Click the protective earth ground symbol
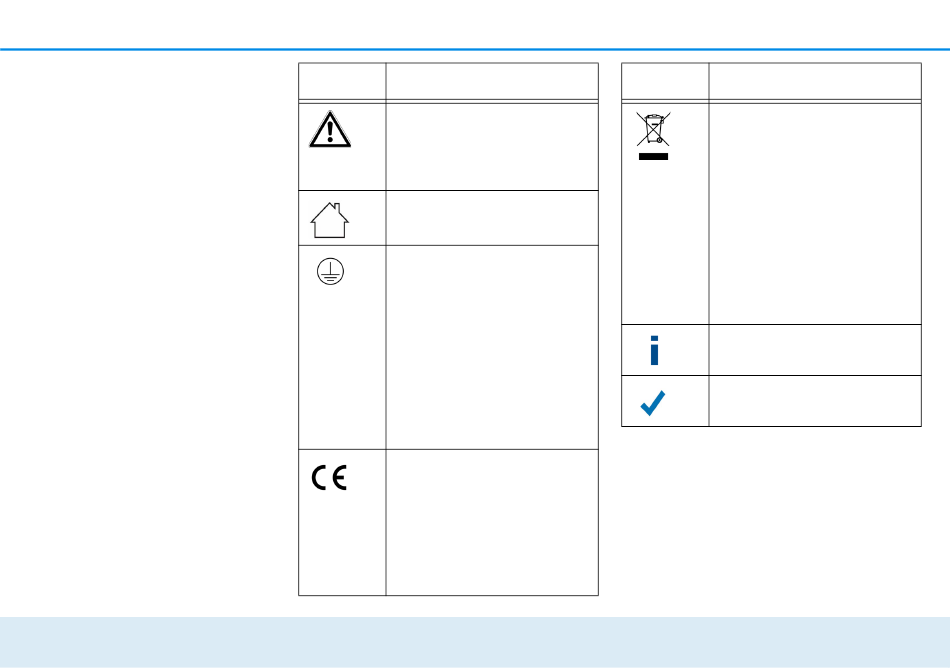Image resolution: width=950 pixels, height=668 pixels. pos(330,270)
